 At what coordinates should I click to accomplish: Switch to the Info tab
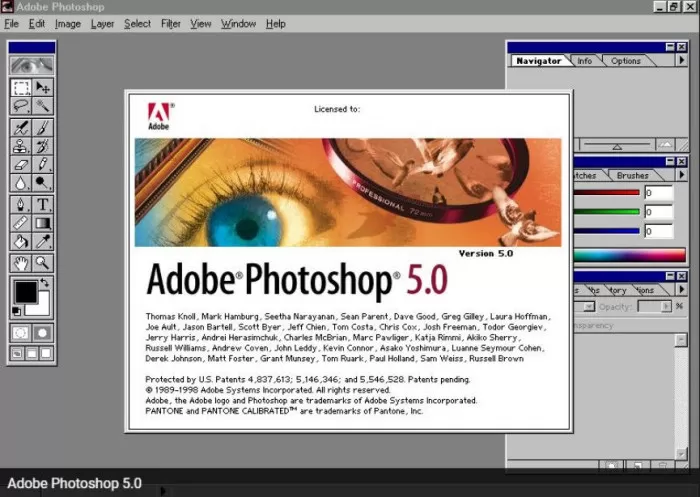pos(584,61)
